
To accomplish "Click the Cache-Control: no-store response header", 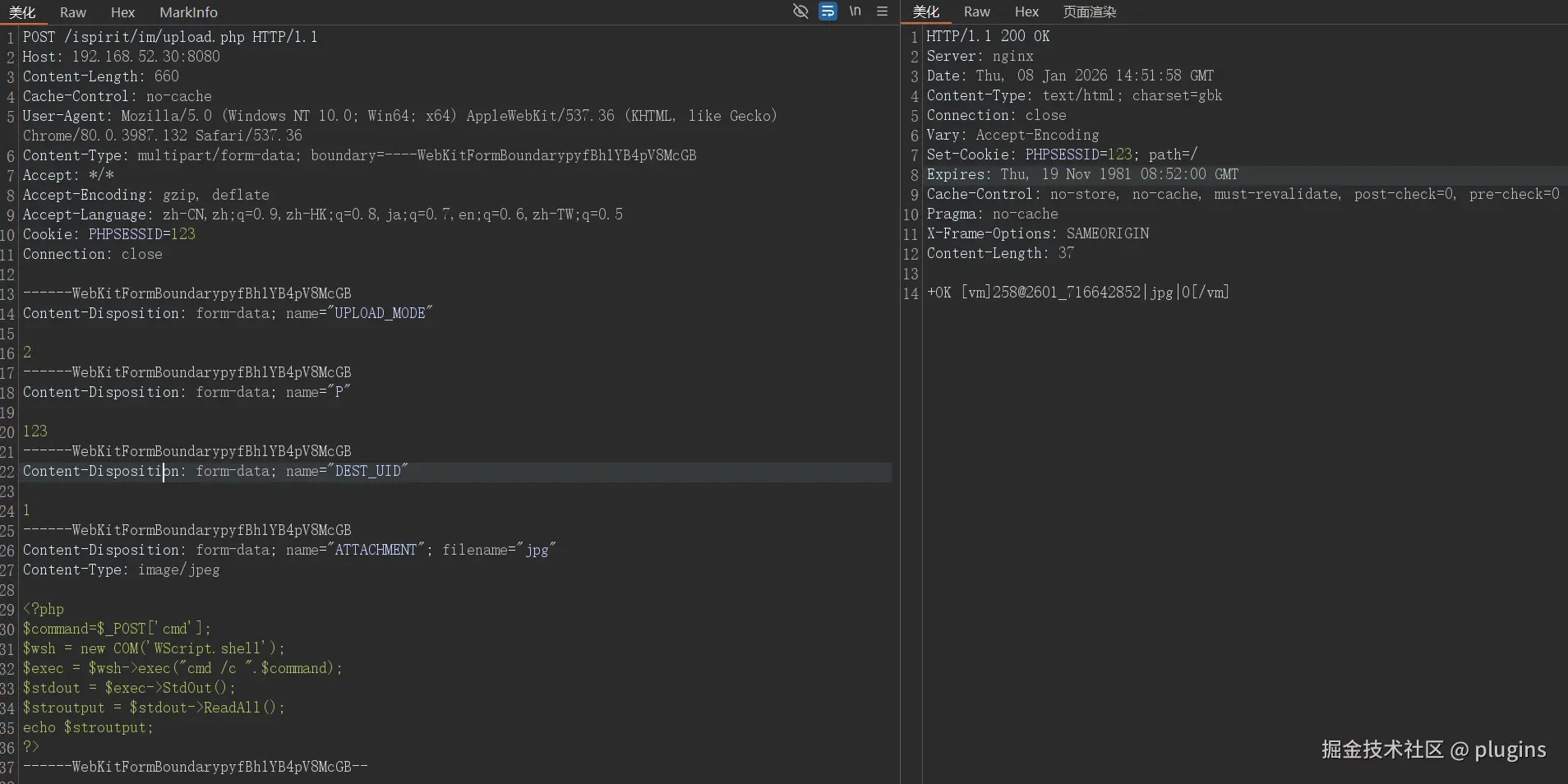I will 1243,194.
